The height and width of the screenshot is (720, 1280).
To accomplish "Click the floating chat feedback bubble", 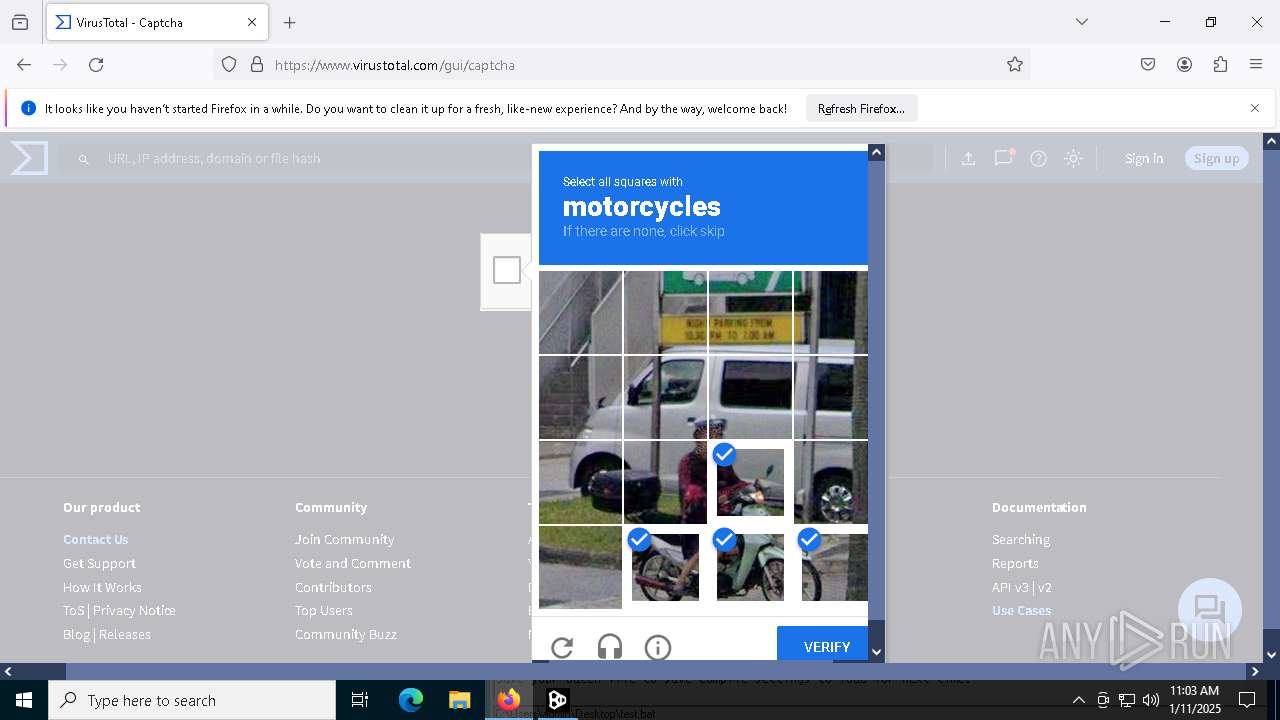I will [1210, 610].
